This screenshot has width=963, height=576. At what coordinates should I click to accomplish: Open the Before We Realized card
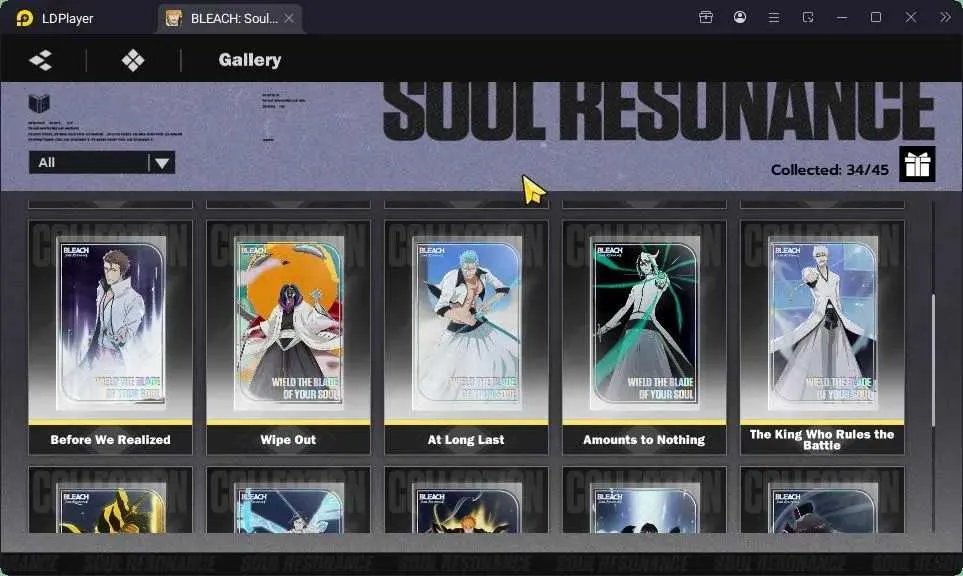tap(111, 337)
